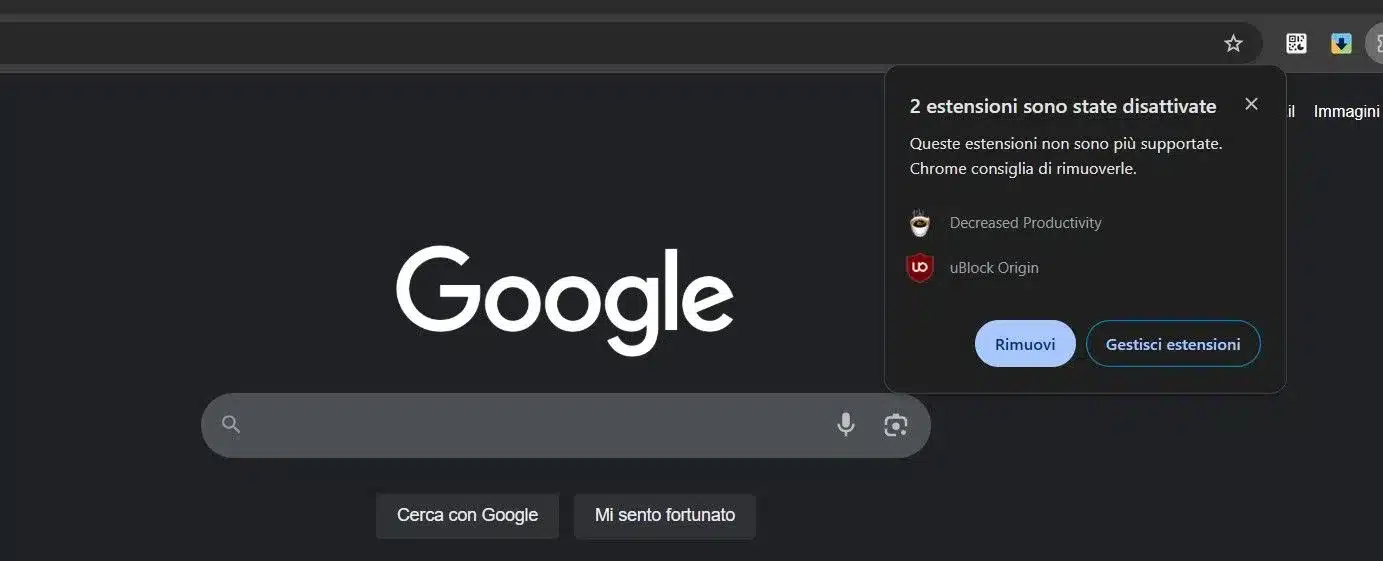Bookmark this page with the star icon
This screenshot has height=561, width=1383.
pyautogui.click(x=1233, y=43)
